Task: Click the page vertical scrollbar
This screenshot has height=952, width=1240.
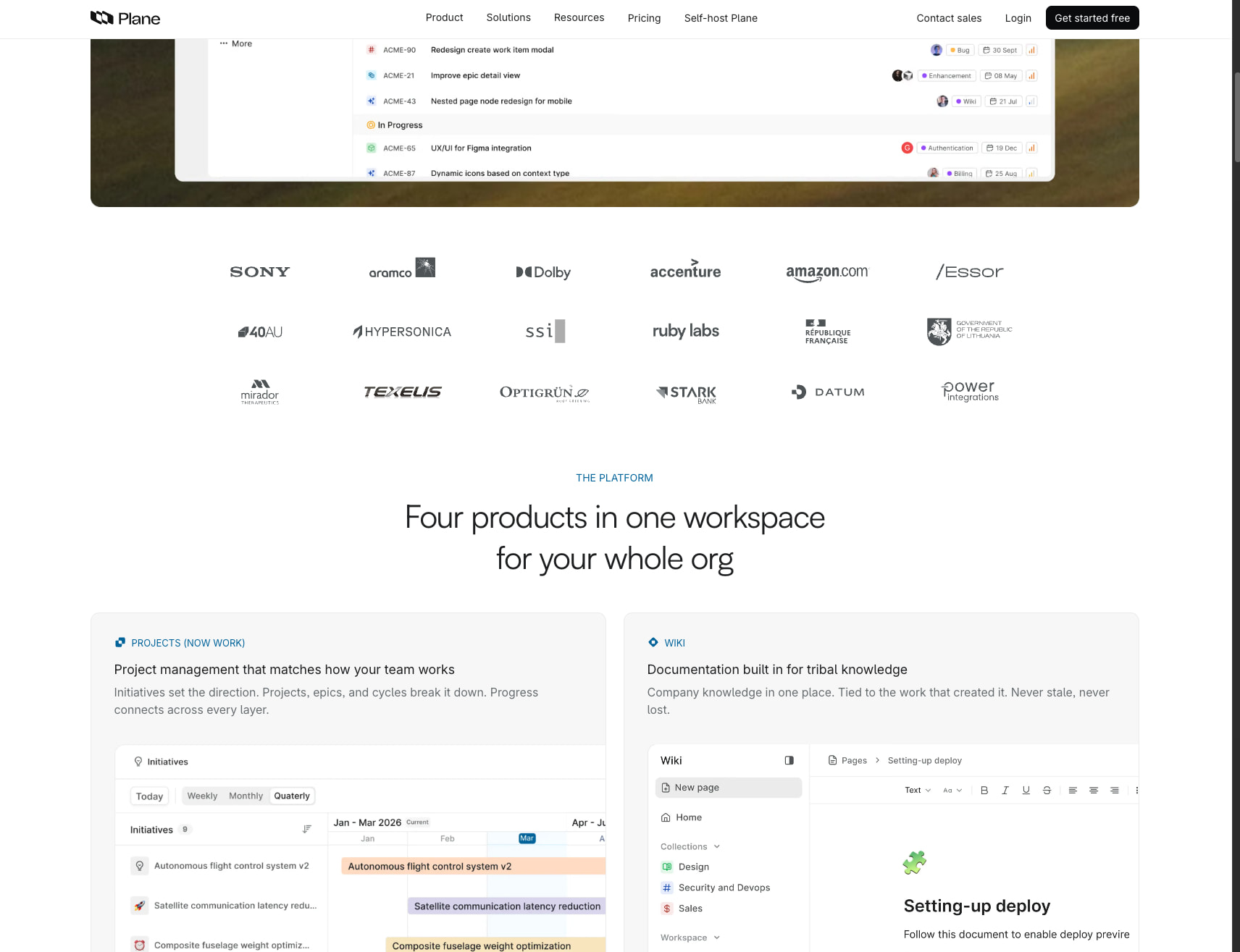Action: (x=1236, y=116)
